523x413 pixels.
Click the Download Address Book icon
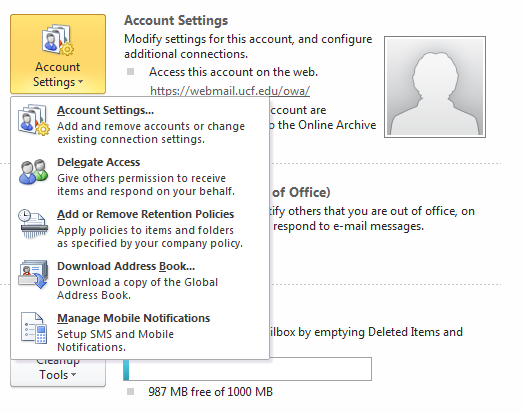(x=33, y=275)
